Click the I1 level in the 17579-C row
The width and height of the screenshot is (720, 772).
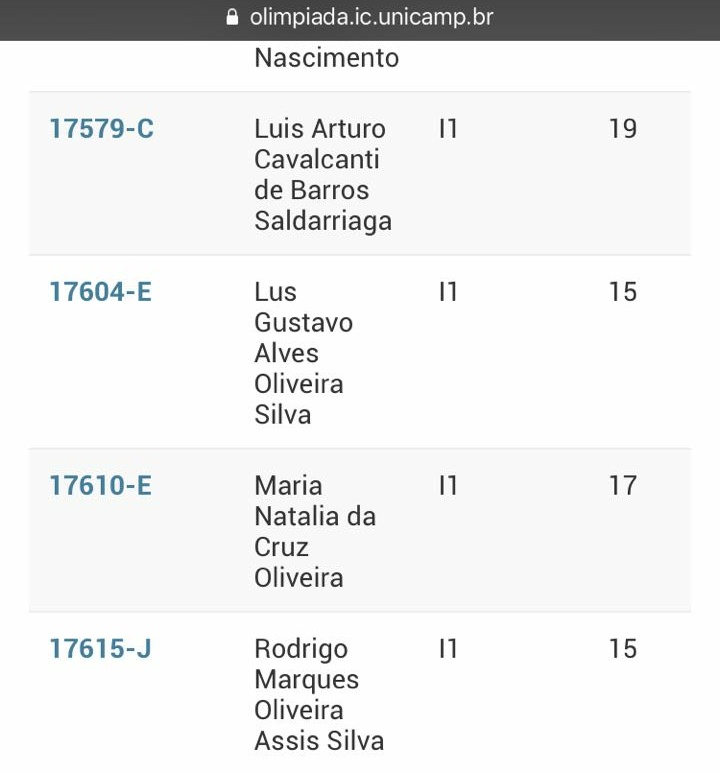[448, 129]
